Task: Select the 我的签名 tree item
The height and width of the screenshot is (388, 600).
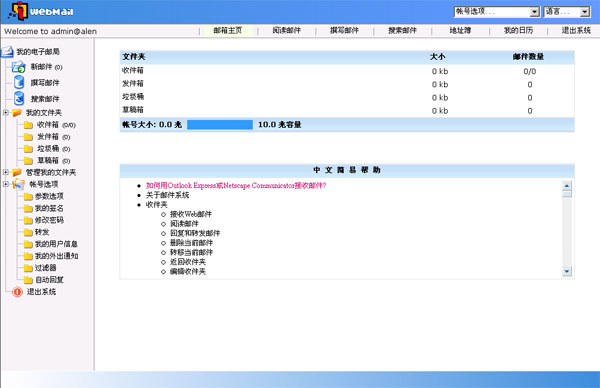Action: click(49, 208)
